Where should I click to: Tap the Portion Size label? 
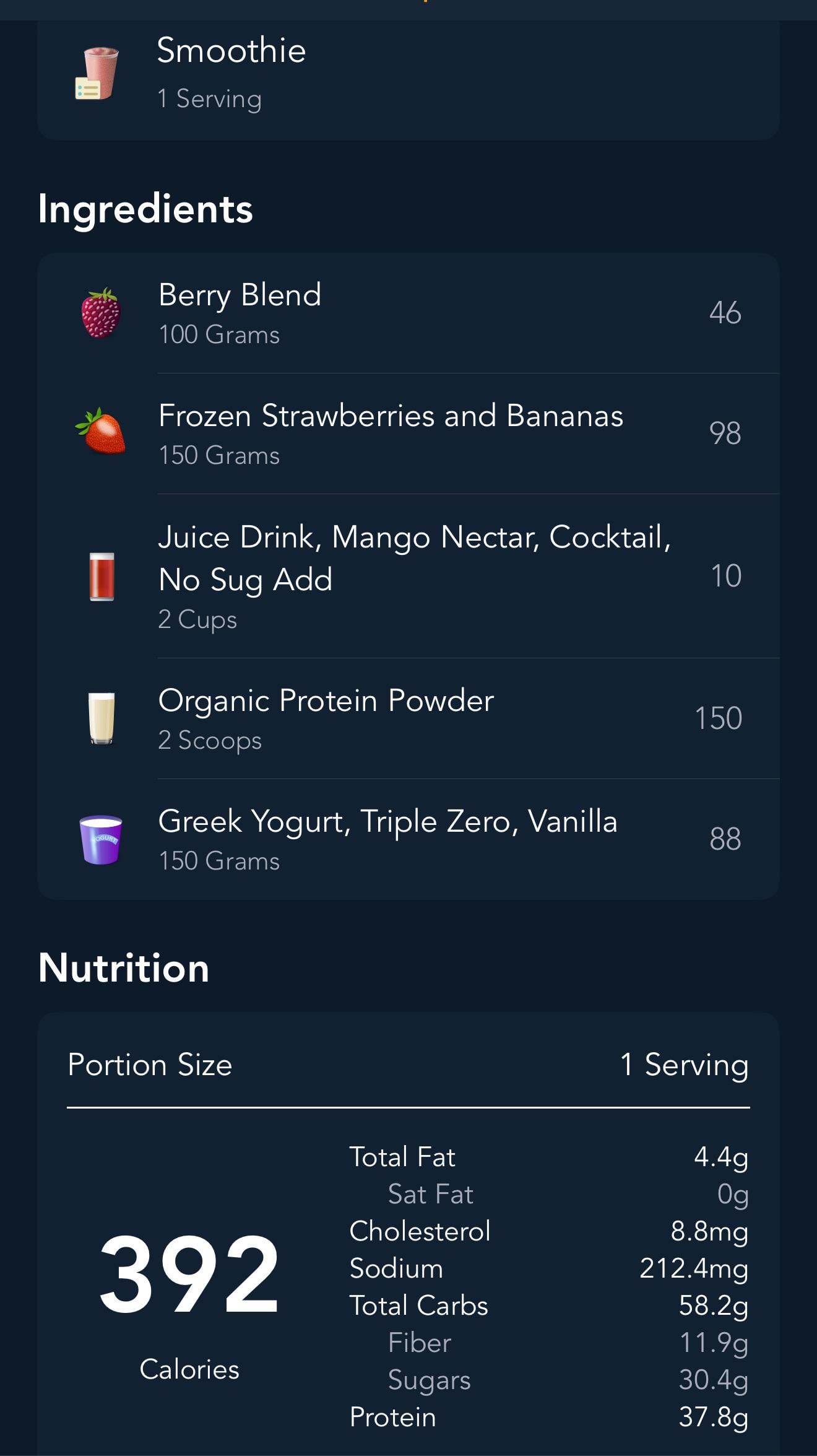point(150,1065)
